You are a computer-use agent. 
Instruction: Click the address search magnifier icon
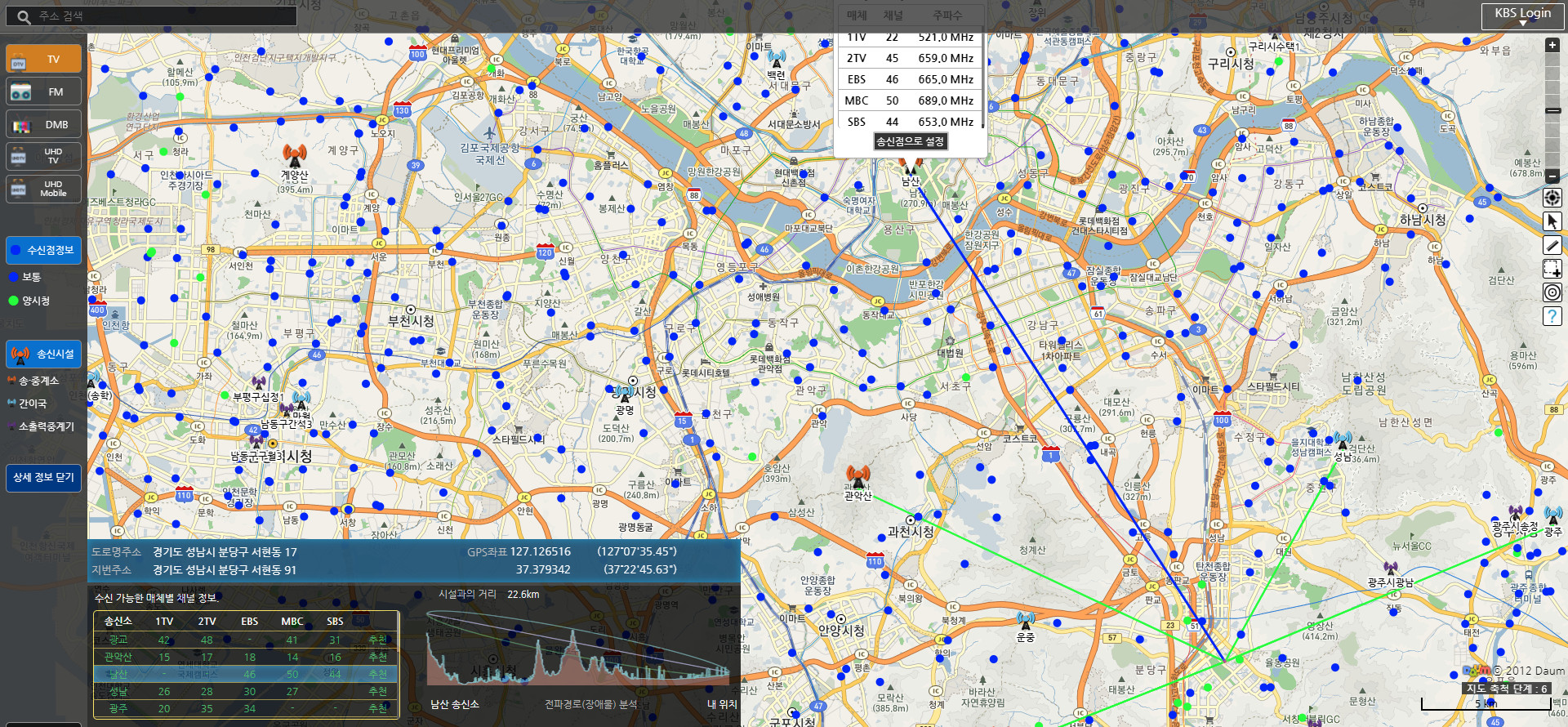click(x=24, y=16)
